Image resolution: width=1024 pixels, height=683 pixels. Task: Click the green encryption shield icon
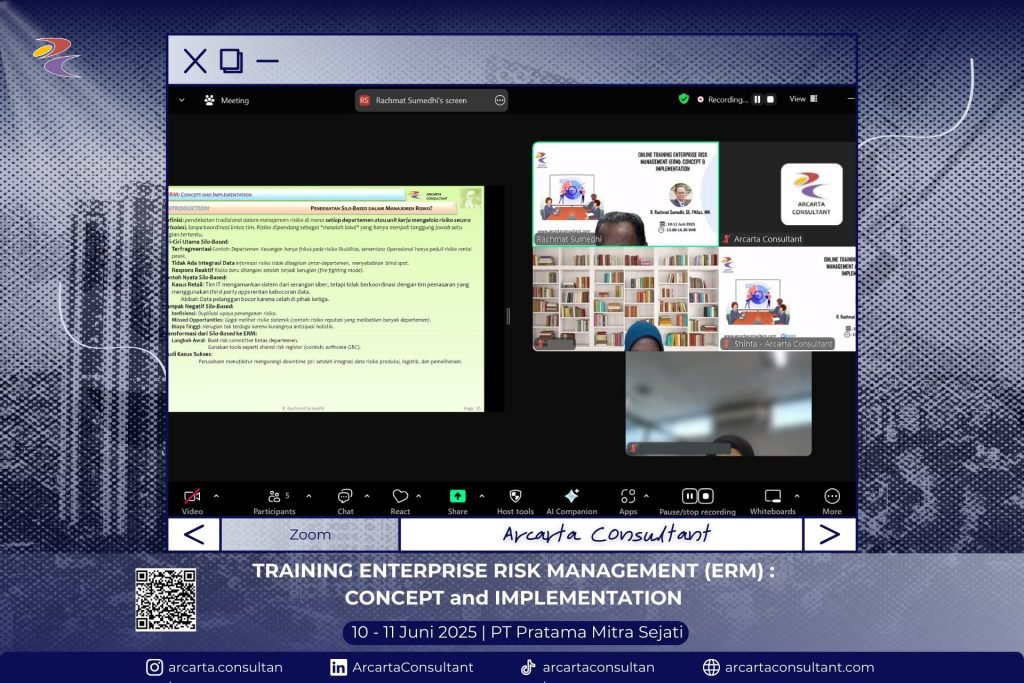tap(683, 99)
